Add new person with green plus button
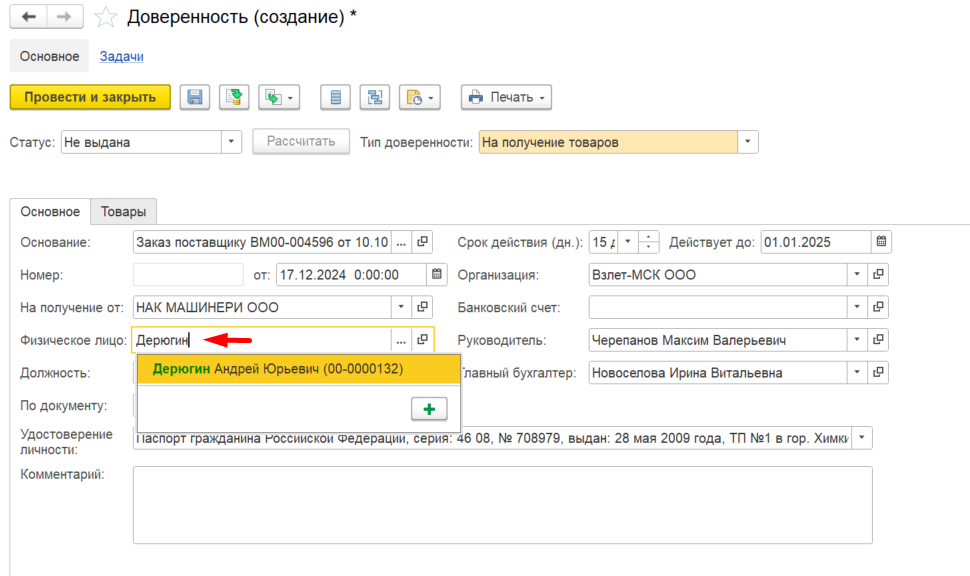 tap(429, 409)
